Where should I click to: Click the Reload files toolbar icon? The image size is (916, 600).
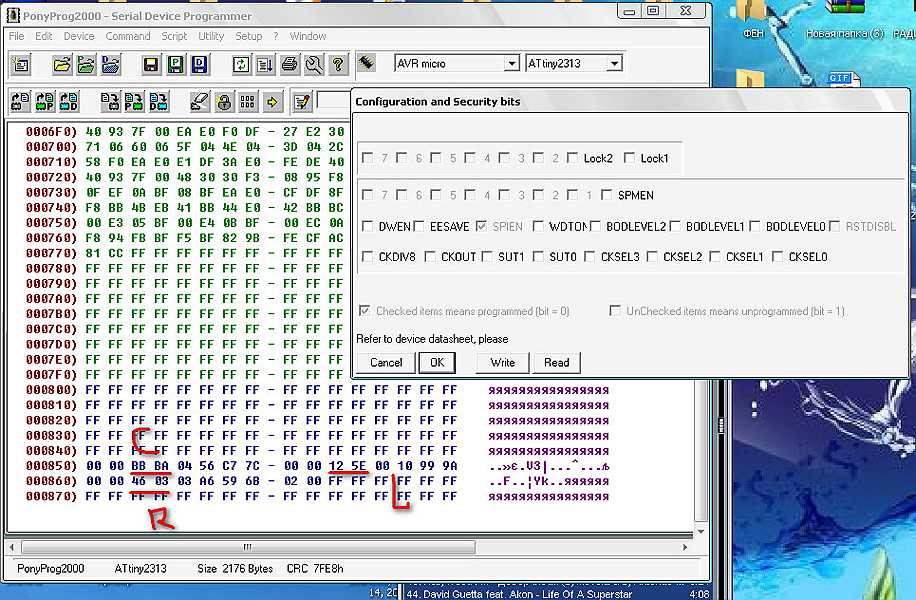tap(241, 64)
